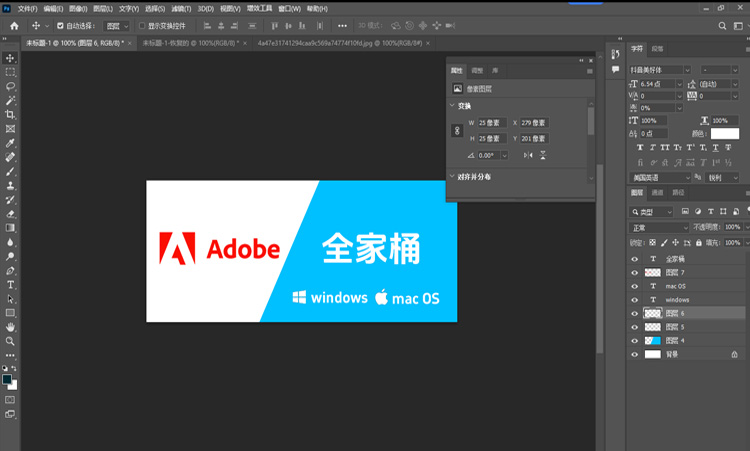Image resolution: width=750 pixels, height=451 pixels.
Task: Hide the 图层 6 layer
Action: (635, 313)
